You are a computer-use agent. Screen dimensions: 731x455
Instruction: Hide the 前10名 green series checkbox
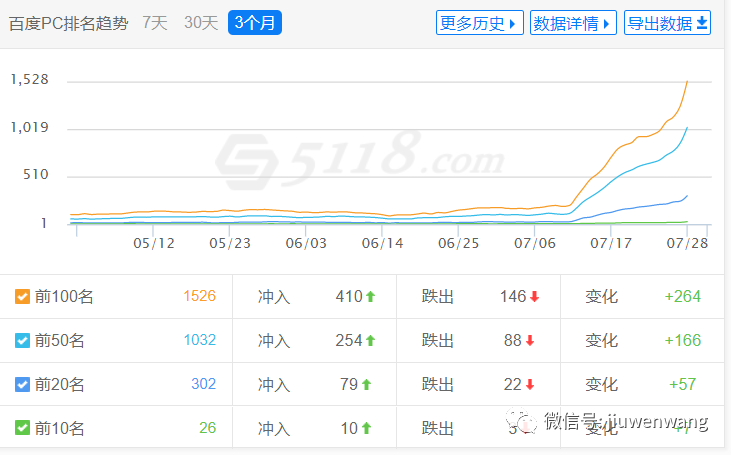(x=22, y=428)
